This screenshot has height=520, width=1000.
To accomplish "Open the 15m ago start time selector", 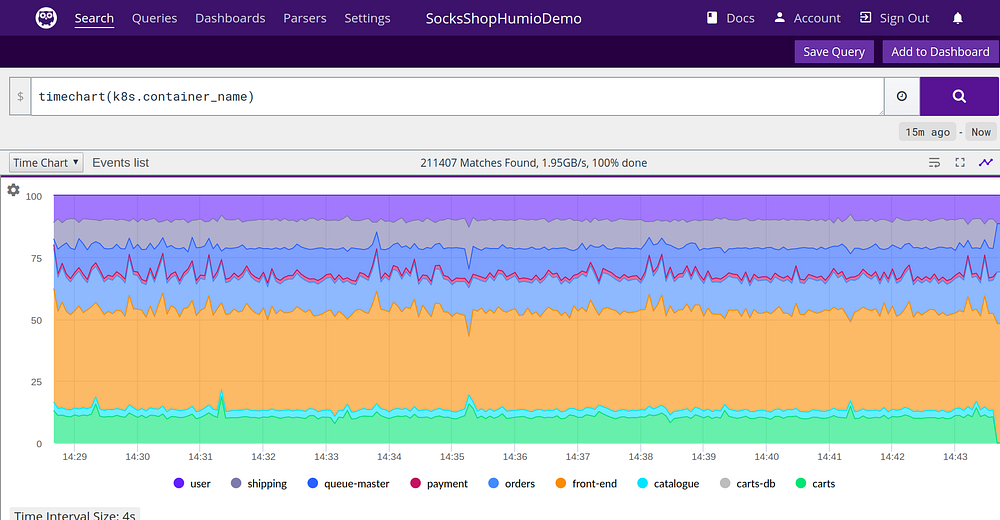I will pyautogui.click(x=927, y=132).
